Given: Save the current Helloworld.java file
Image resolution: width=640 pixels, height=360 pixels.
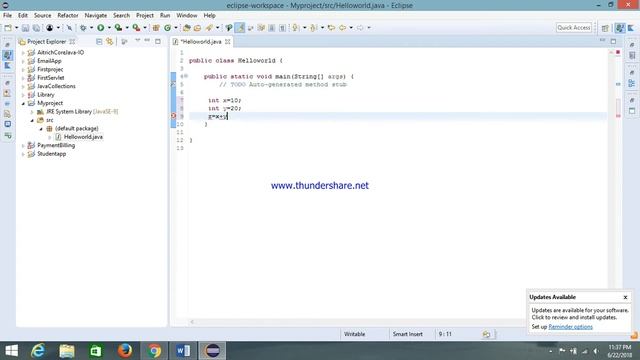Looking at the screenshot, I should 25,28.
